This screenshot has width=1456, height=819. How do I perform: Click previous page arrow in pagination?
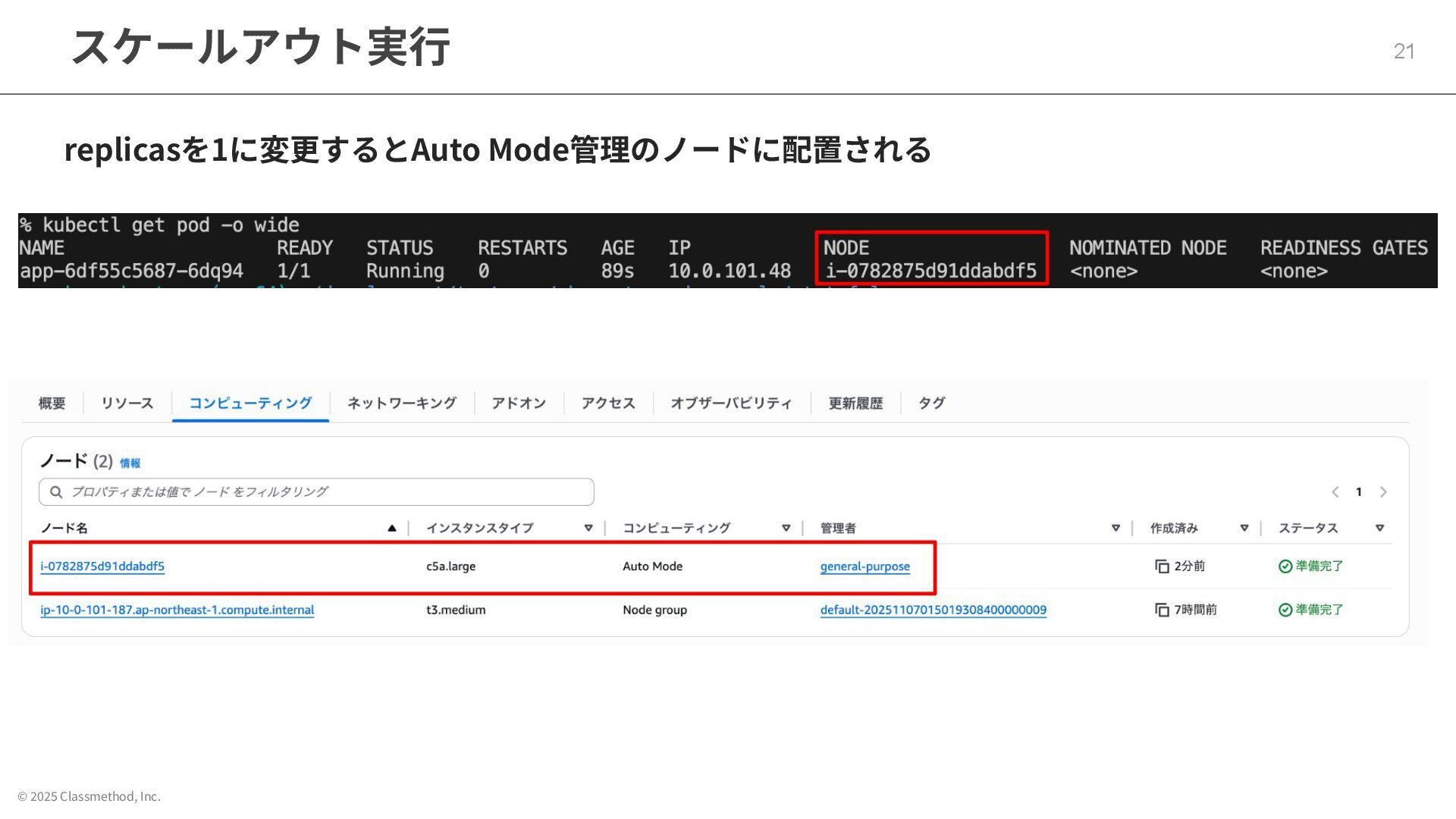(x=1335, y=492)
